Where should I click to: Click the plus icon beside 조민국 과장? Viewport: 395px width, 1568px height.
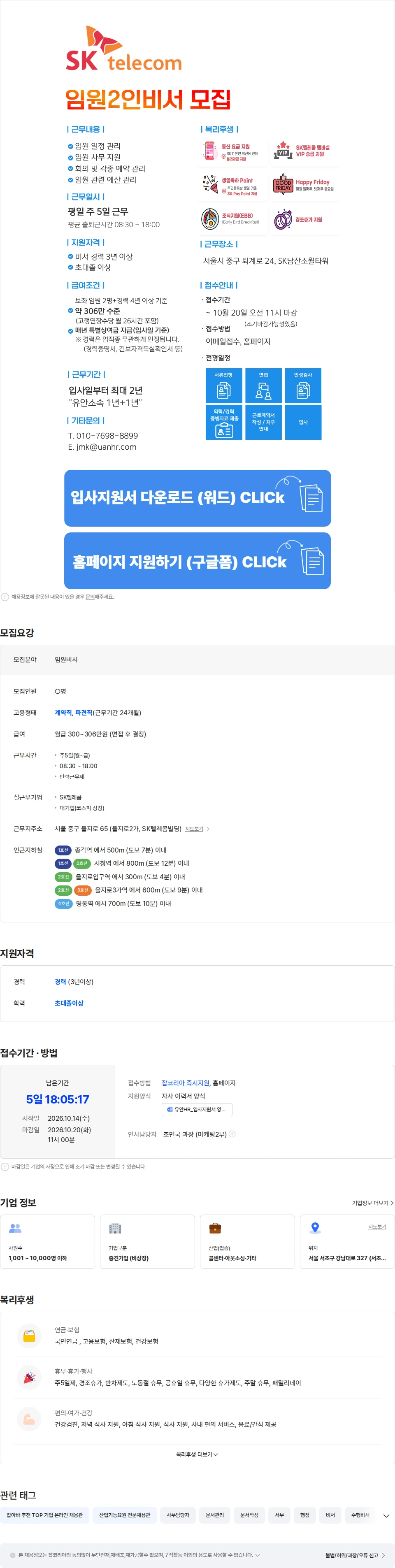[x=232, y=1134]
